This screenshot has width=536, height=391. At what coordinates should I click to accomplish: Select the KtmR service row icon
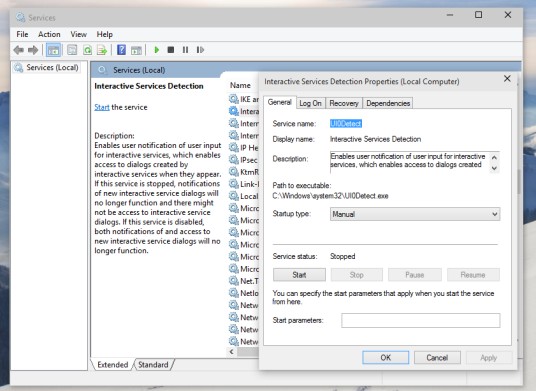[x=234, y=172]
